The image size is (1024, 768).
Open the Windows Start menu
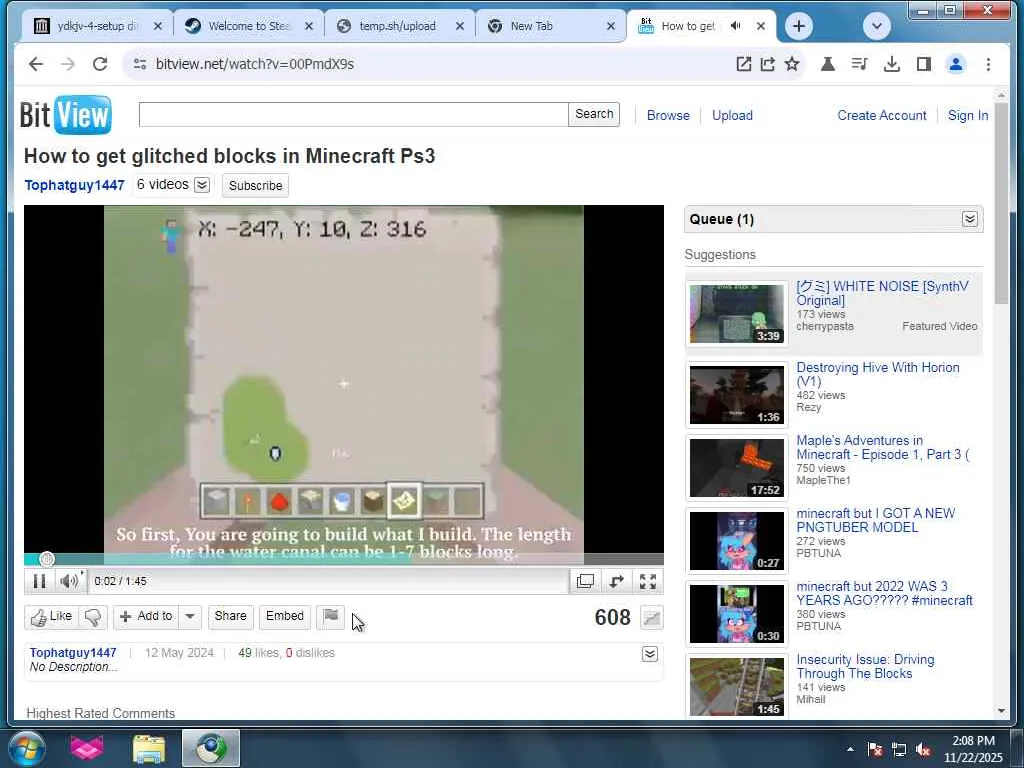point(25,748)
